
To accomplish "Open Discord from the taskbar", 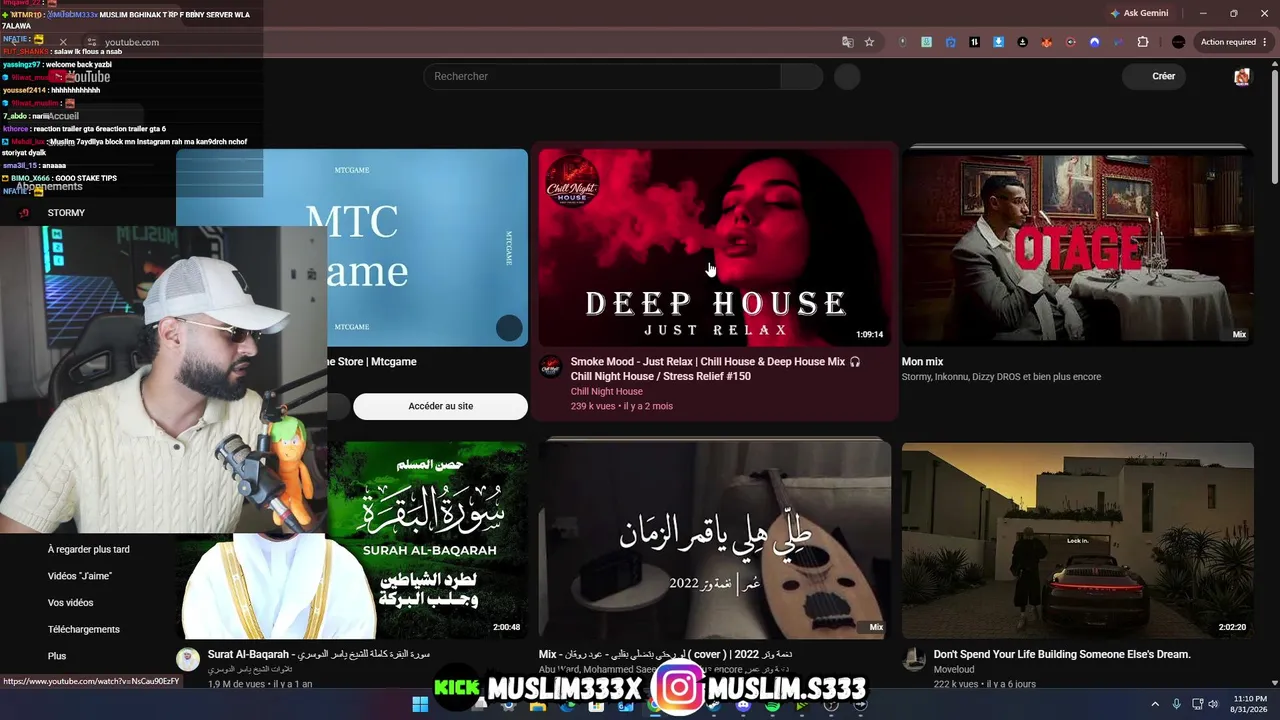I will click(x=743, y=705).
